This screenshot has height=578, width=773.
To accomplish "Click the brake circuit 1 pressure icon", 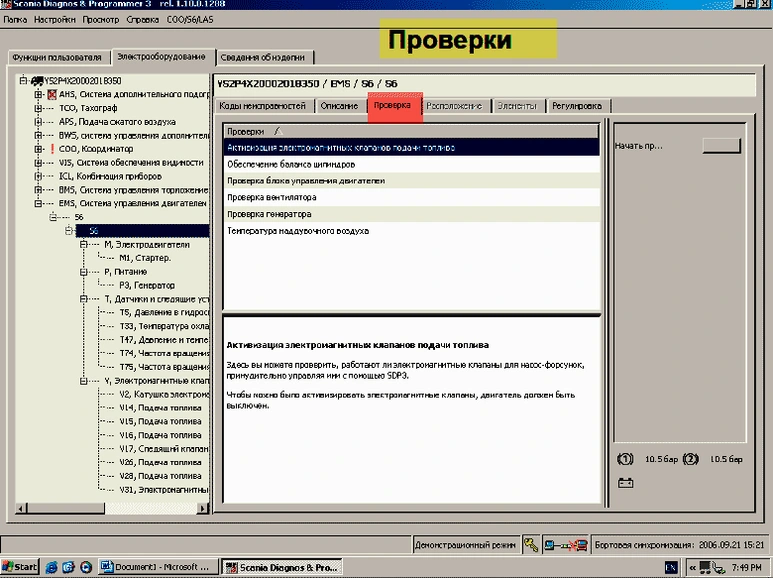I will (626, 460).
